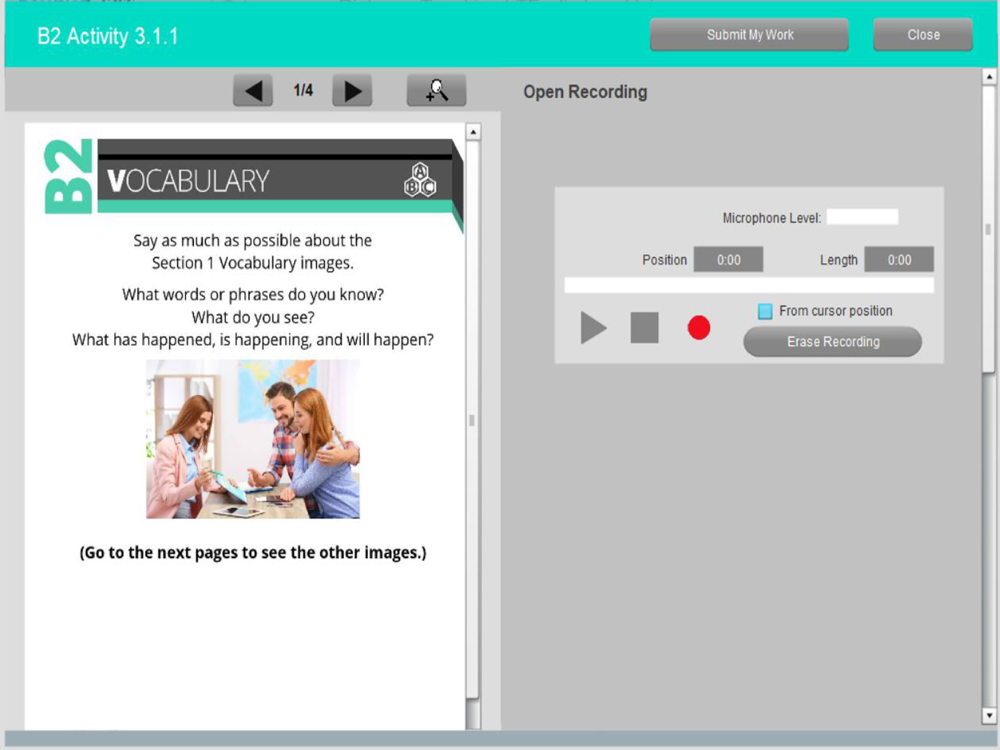This screenshot has width=1000, height=750.
Task: Click the Microphone Level meter
Action: [x=862, y=217]
